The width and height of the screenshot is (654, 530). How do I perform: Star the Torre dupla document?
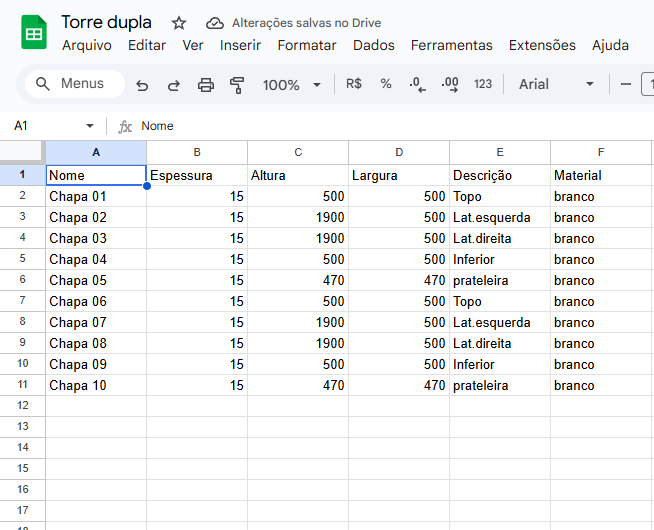coord(179,23)
